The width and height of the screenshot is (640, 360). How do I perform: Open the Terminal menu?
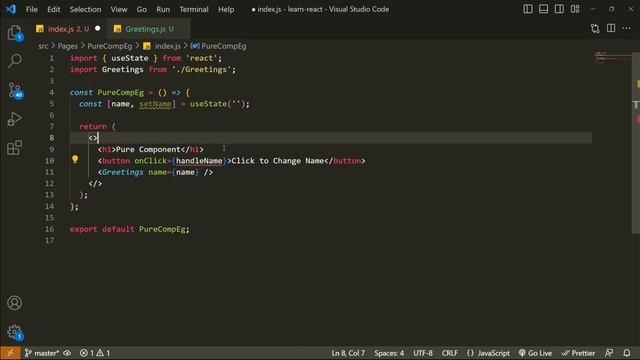(x=194, y=9)
